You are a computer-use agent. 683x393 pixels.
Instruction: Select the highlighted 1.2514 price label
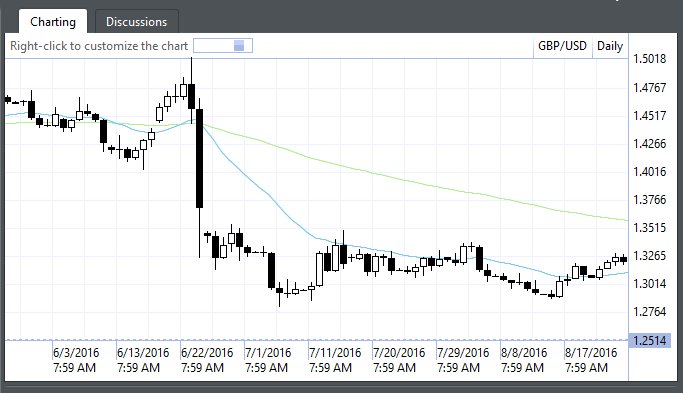(649, 340)
